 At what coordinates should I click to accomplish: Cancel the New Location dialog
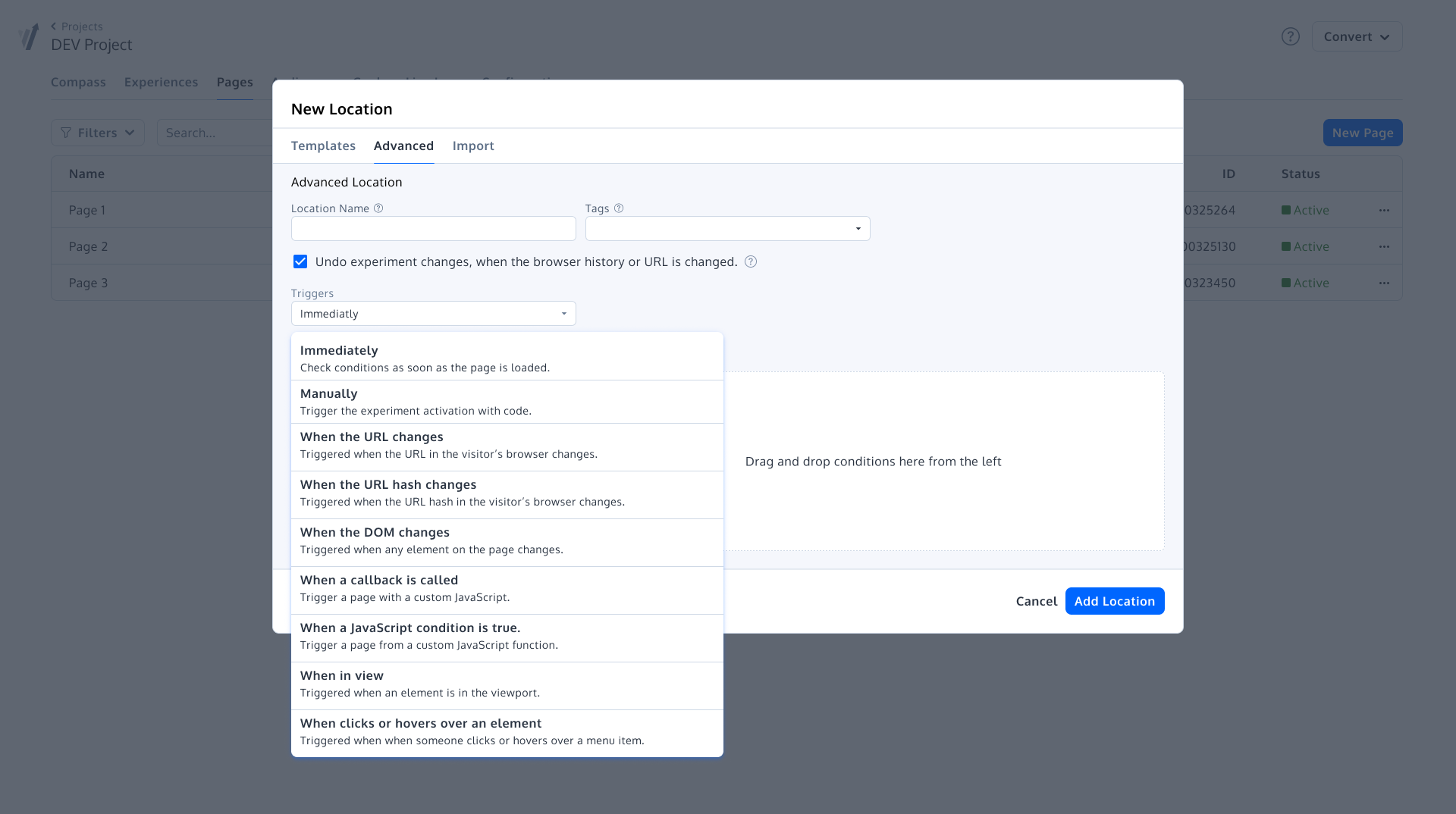pos(1036,601)
